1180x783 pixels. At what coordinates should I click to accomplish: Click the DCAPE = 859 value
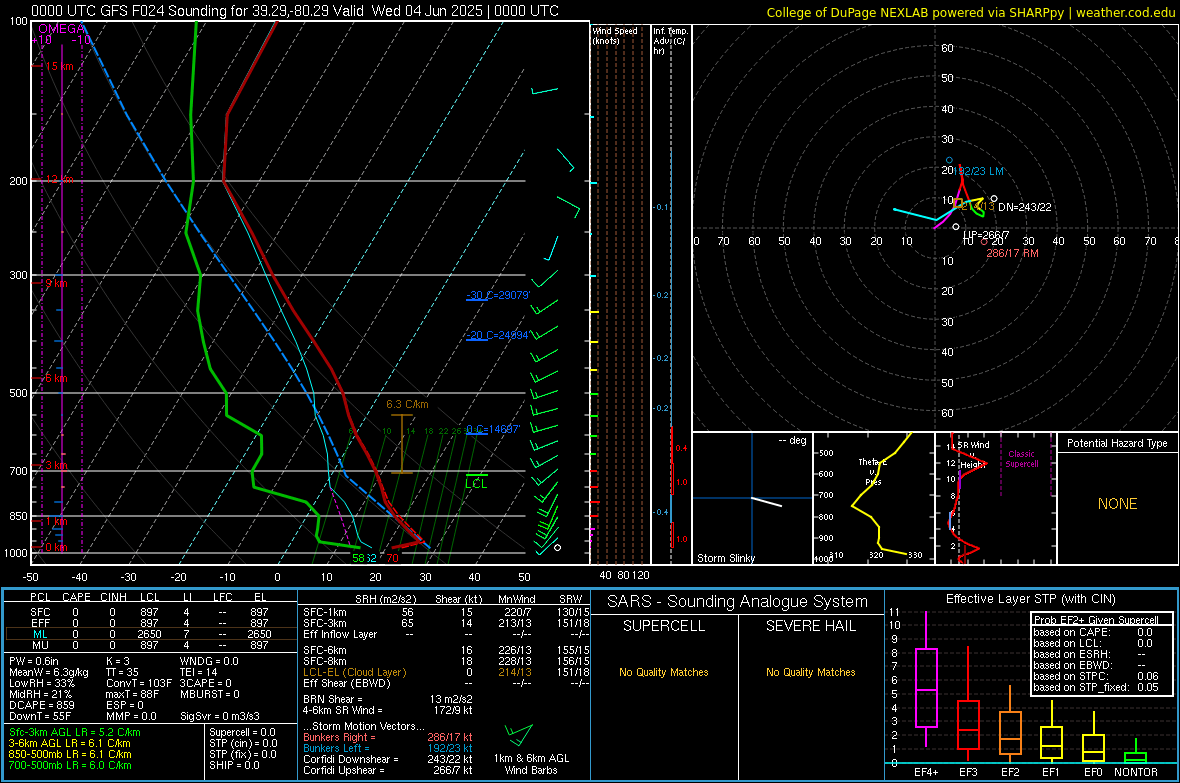41,705
